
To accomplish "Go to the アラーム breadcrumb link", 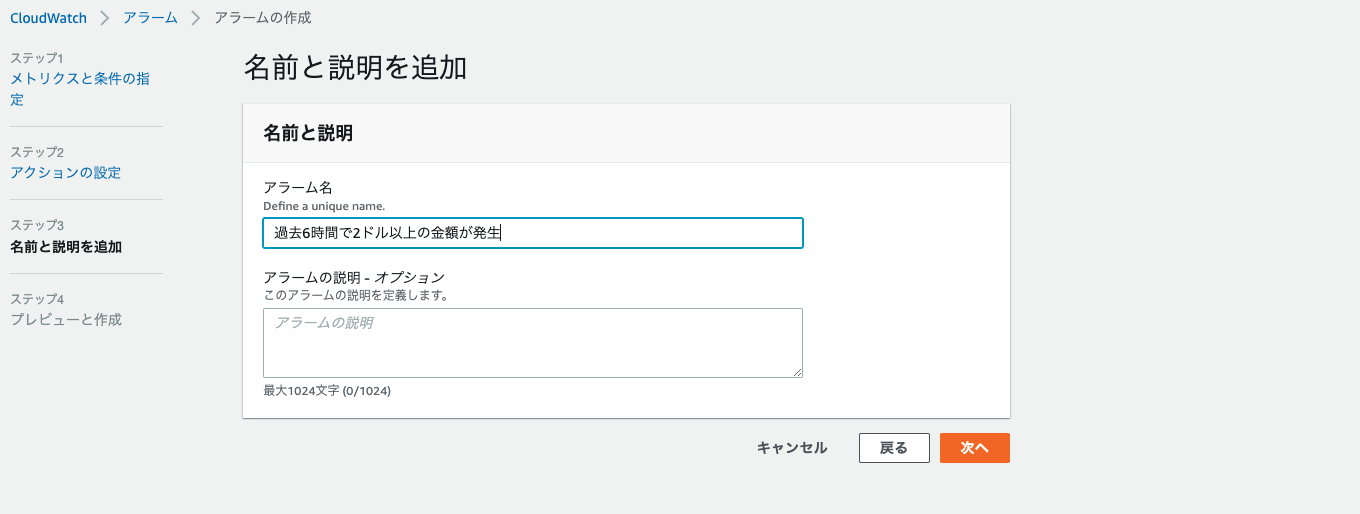I will (x=150, y=18).
